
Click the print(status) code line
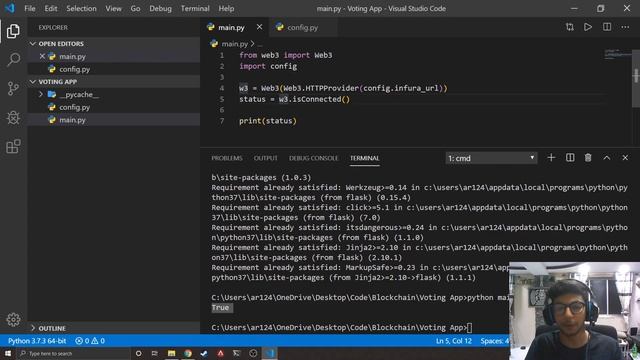click(268, 121)
